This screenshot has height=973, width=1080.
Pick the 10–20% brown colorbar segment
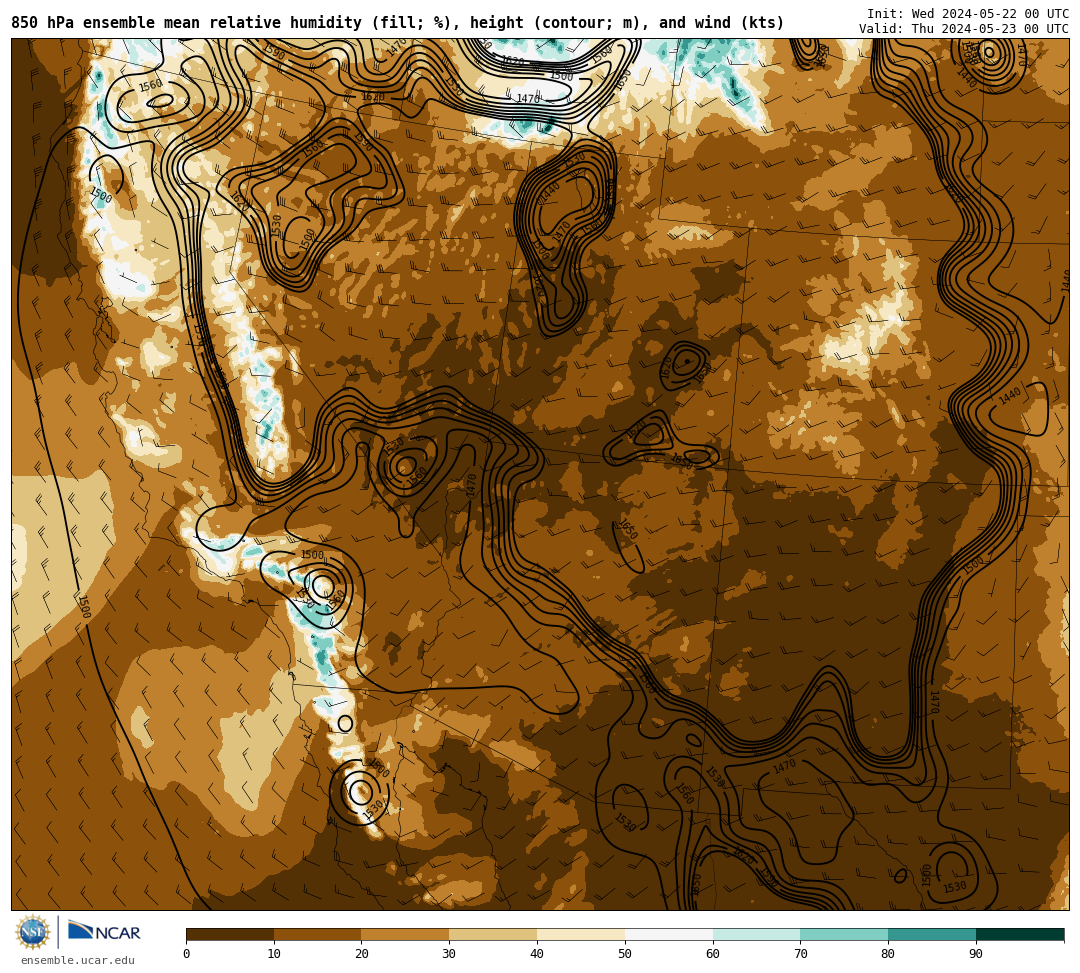pyautogui.click(x=318, y=934)
